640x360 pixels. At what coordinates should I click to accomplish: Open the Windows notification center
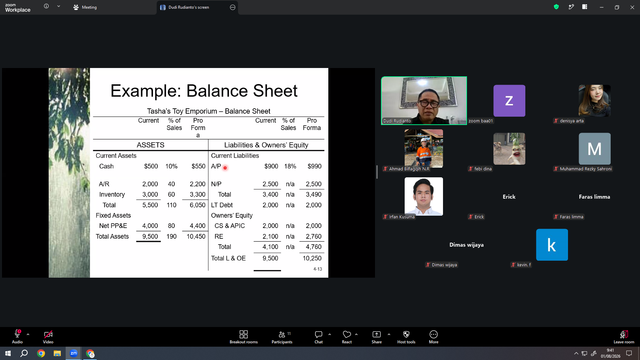click(x=629, y=353)
